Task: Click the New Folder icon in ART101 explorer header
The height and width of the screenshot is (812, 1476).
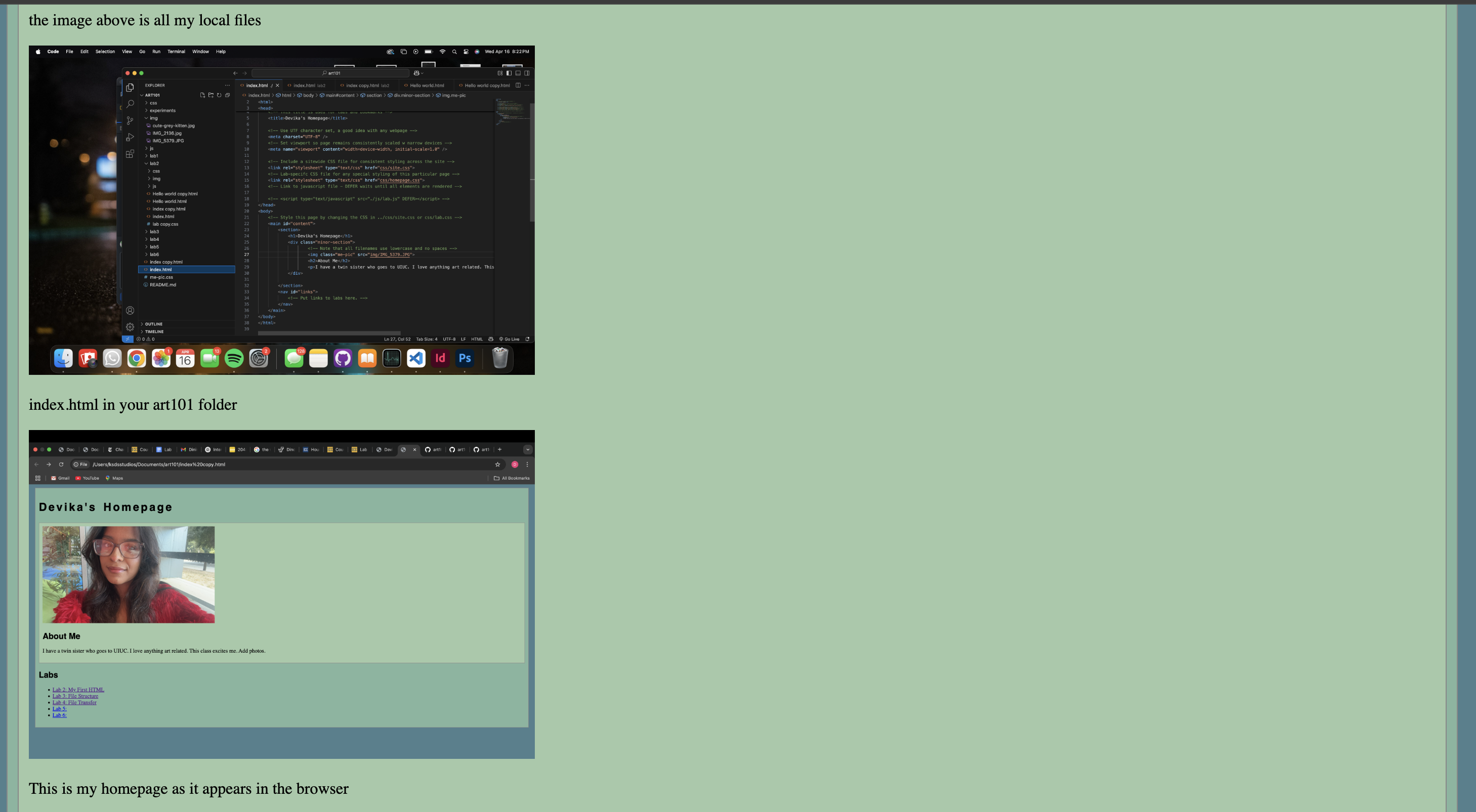Action: [211, 95]
